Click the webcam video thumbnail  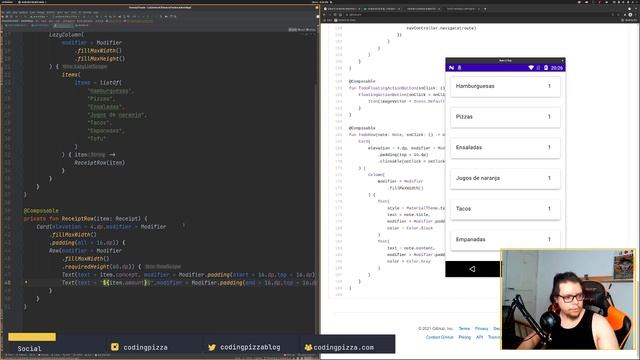(568, 299)
